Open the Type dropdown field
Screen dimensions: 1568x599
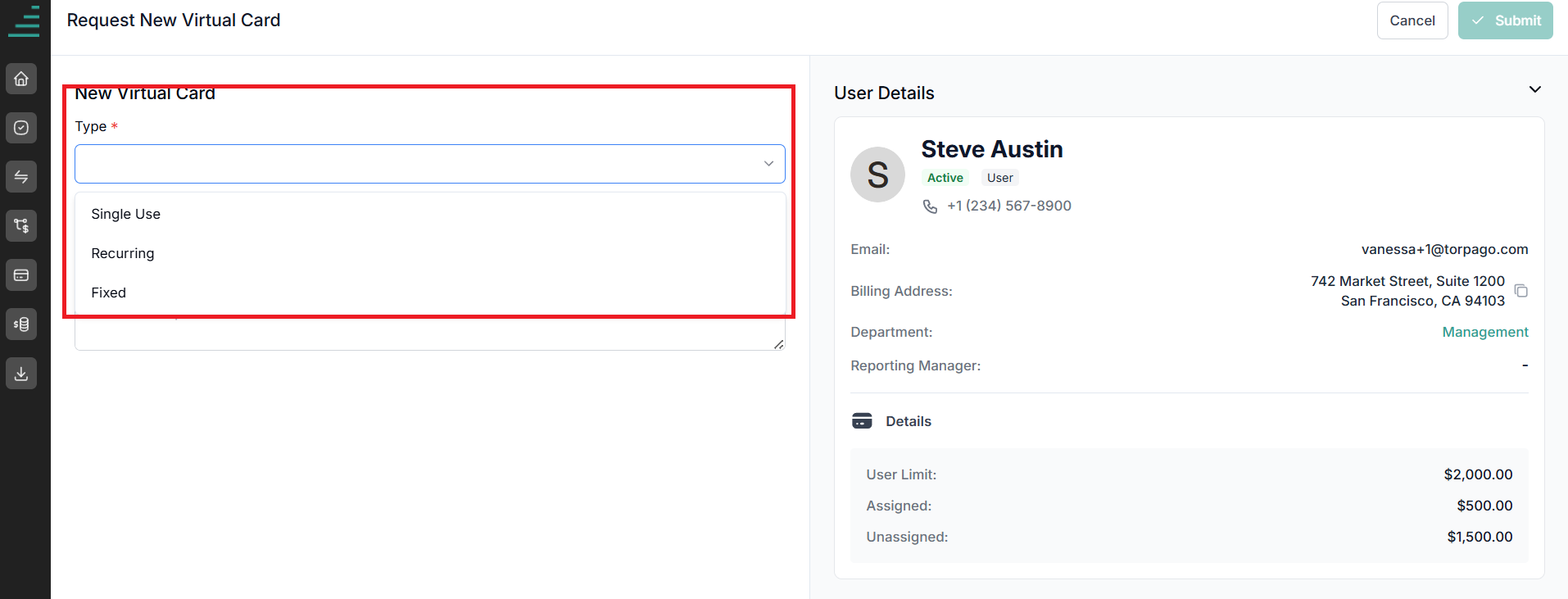tap(430, 164)
